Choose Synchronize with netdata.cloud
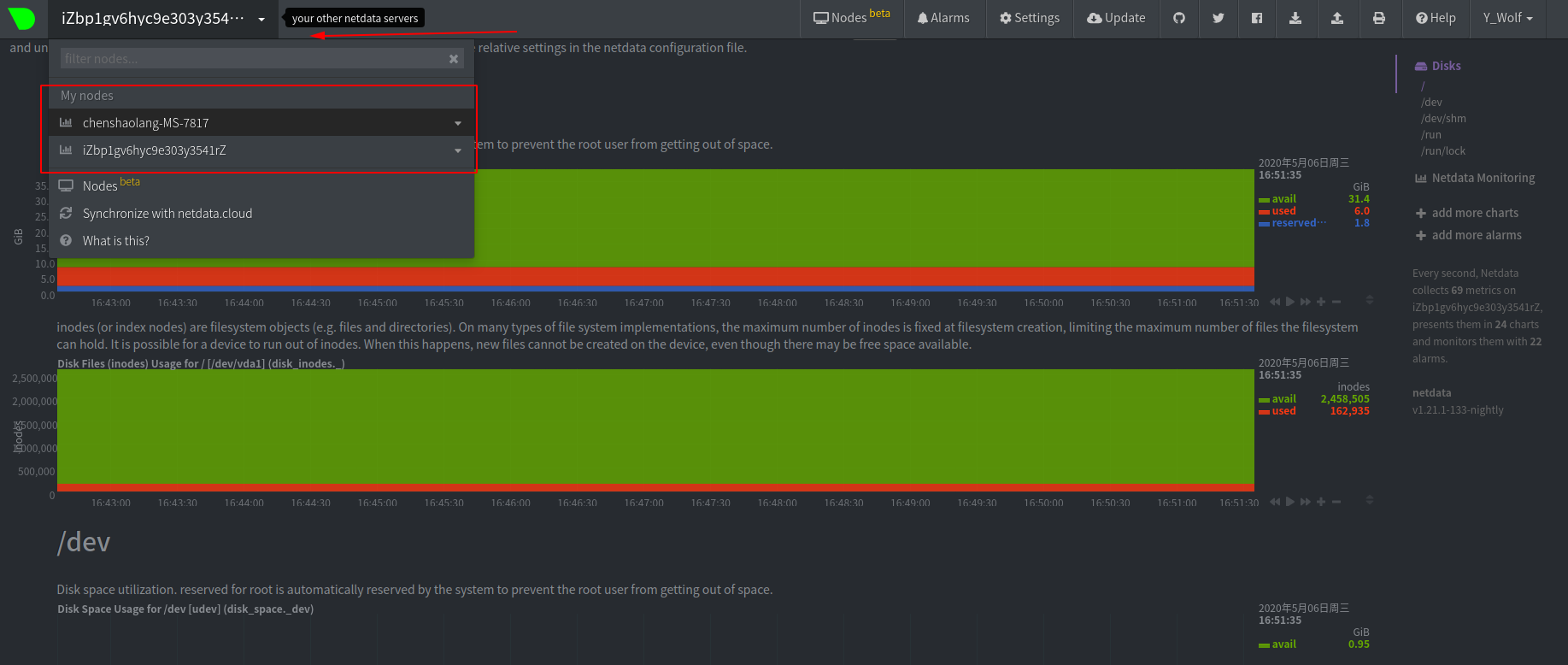Screen dimensions: 1568x665 [x=261, y=214]
